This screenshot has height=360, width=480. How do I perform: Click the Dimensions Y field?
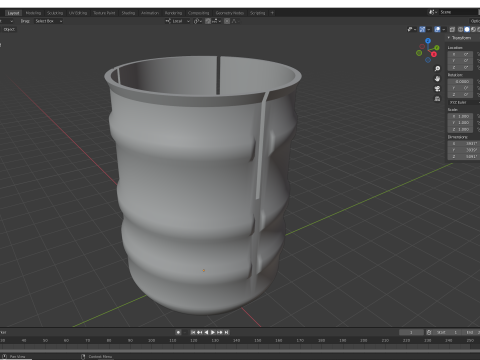pos(463,150)
